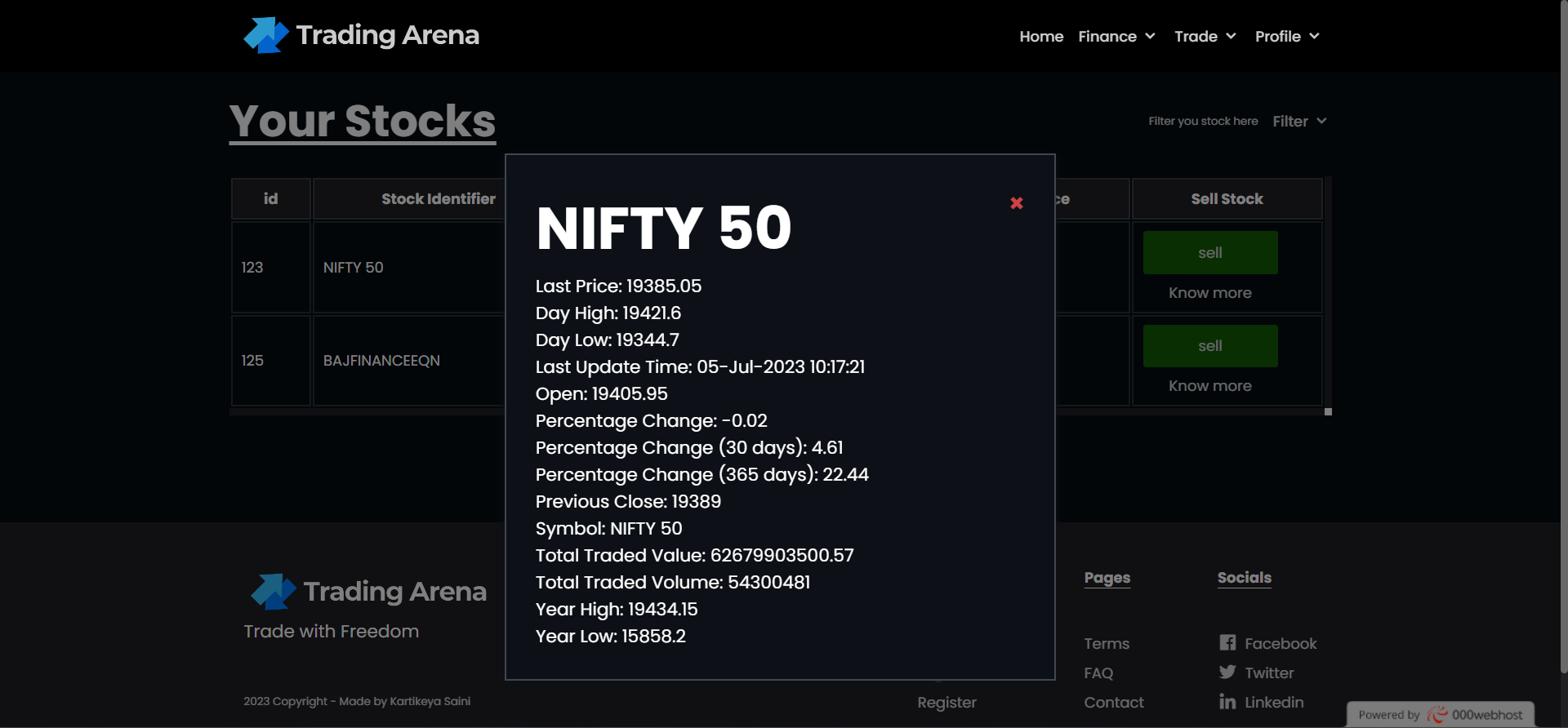Sell the BAJFINANCEEQN stock
This screenshot has height=728, width=1568.
click(1210, 345)
